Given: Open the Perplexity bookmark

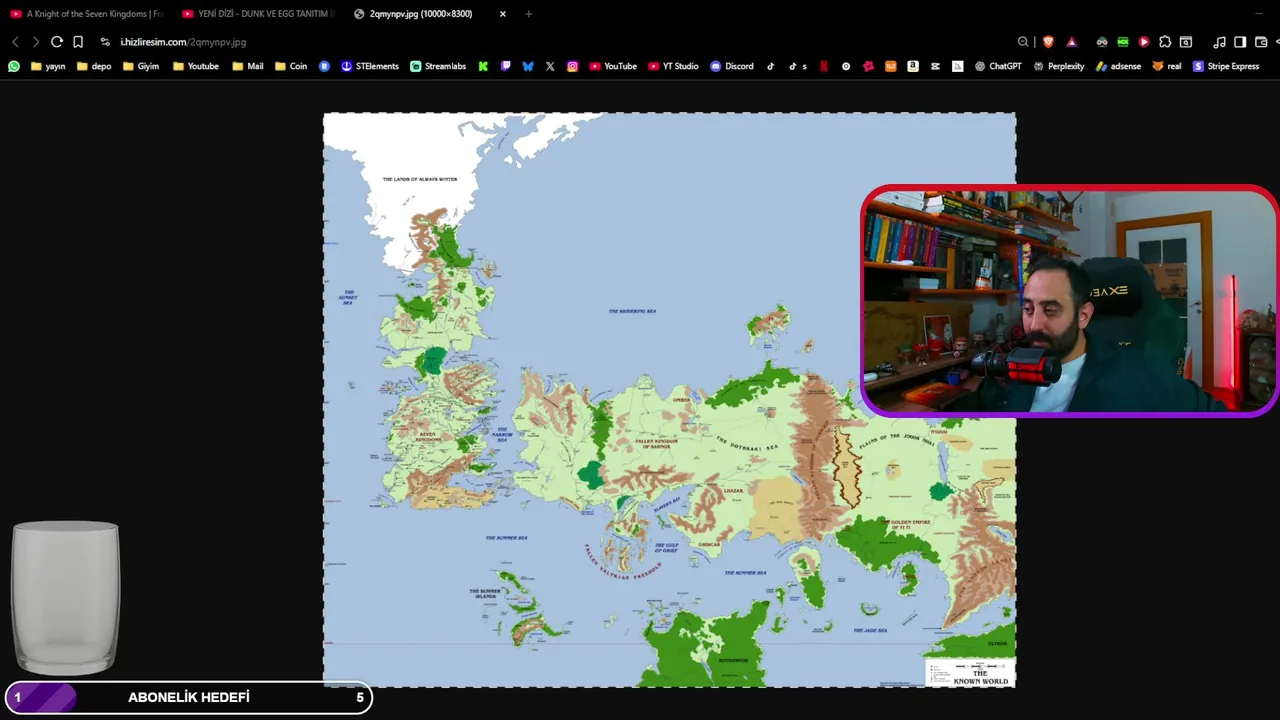Looking at the screenshot, I should 1059,66.
